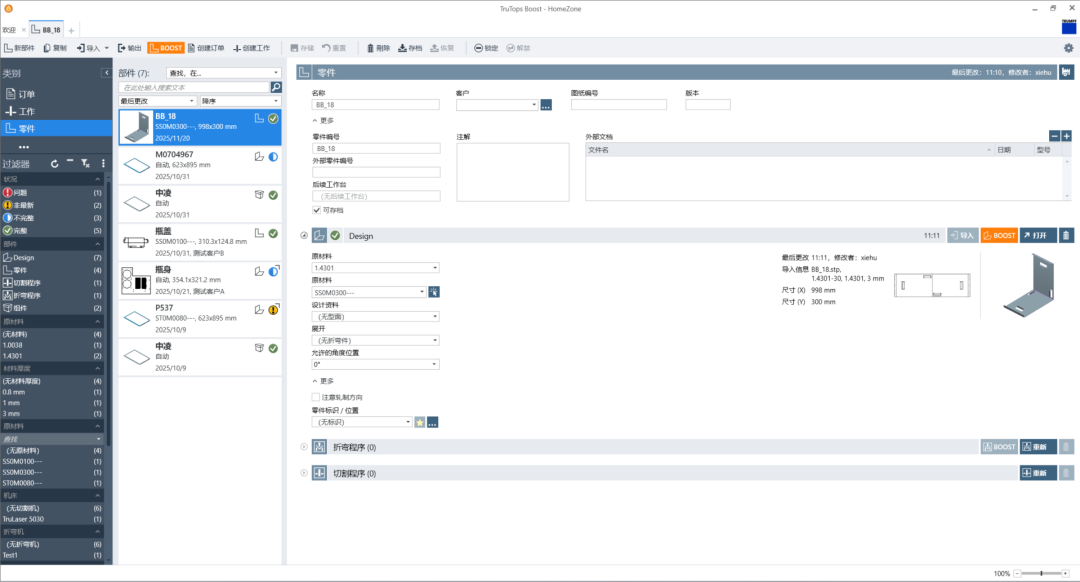Refresh filters with the circular arrow icon
The width and height of the screenshot is (1080, 582).
coord(54,163)
